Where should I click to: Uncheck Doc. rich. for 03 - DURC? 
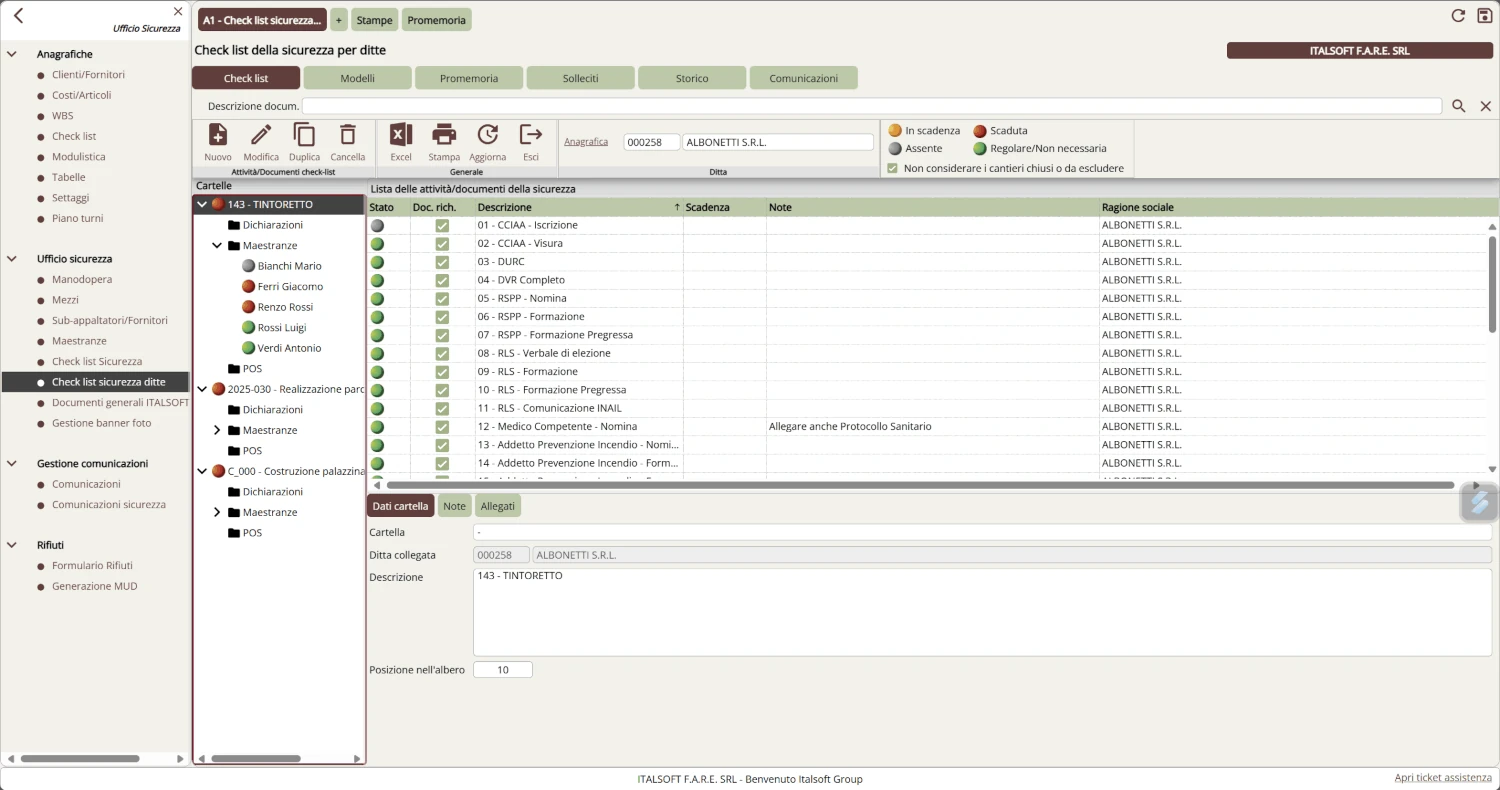coord(442,262)
